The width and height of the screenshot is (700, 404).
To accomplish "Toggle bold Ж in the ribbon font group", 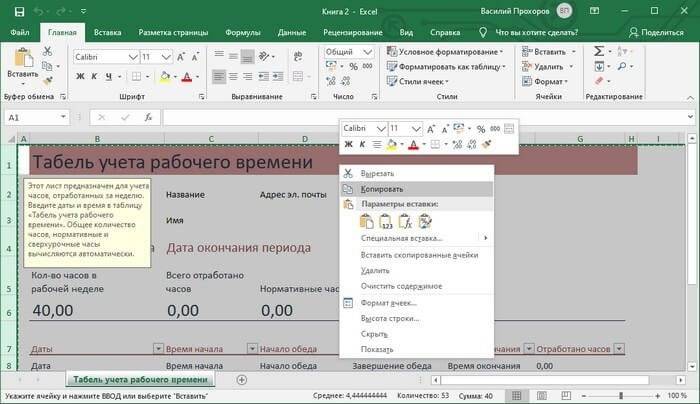I will 81,75.
